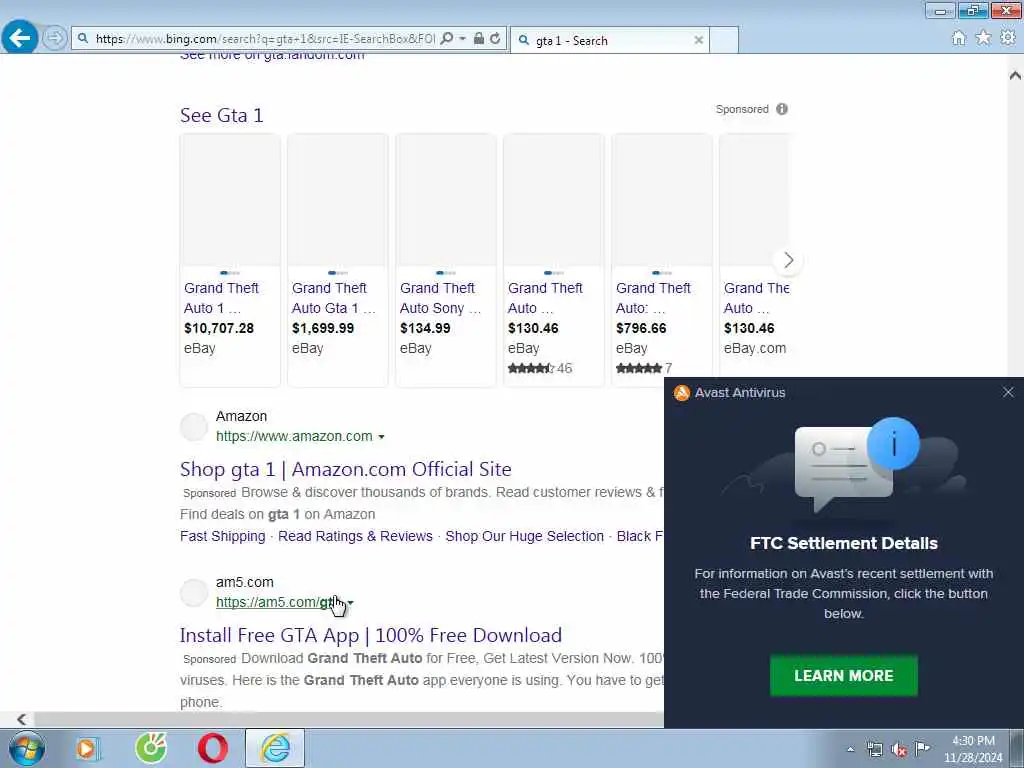Click the Amazon site favicon
The image size is (1024, 768).
194,427
